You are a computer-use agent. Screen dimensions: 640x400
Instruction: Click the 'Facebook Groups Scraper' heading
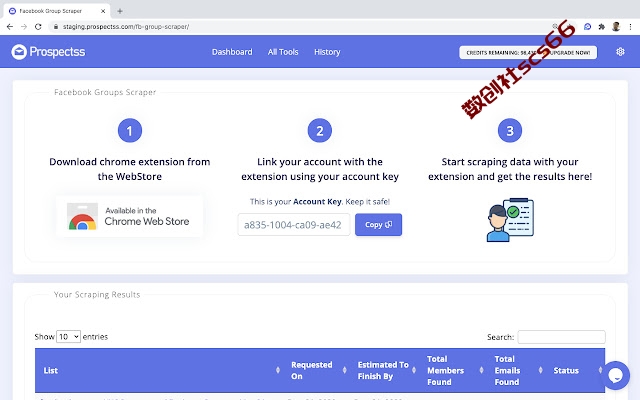105,92
